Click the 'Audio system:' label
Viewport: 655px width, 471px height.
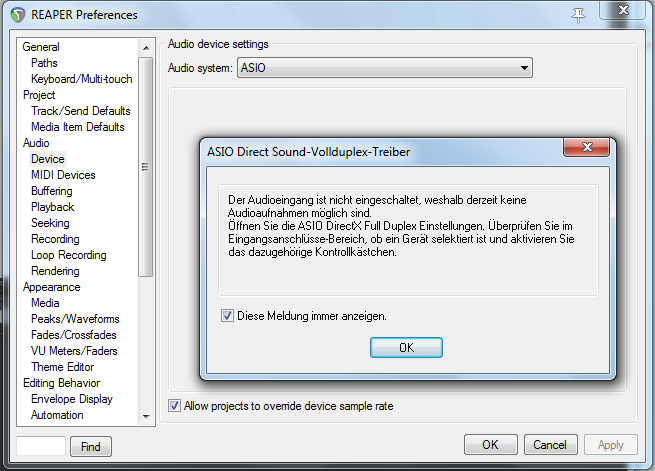pos(200,68)
